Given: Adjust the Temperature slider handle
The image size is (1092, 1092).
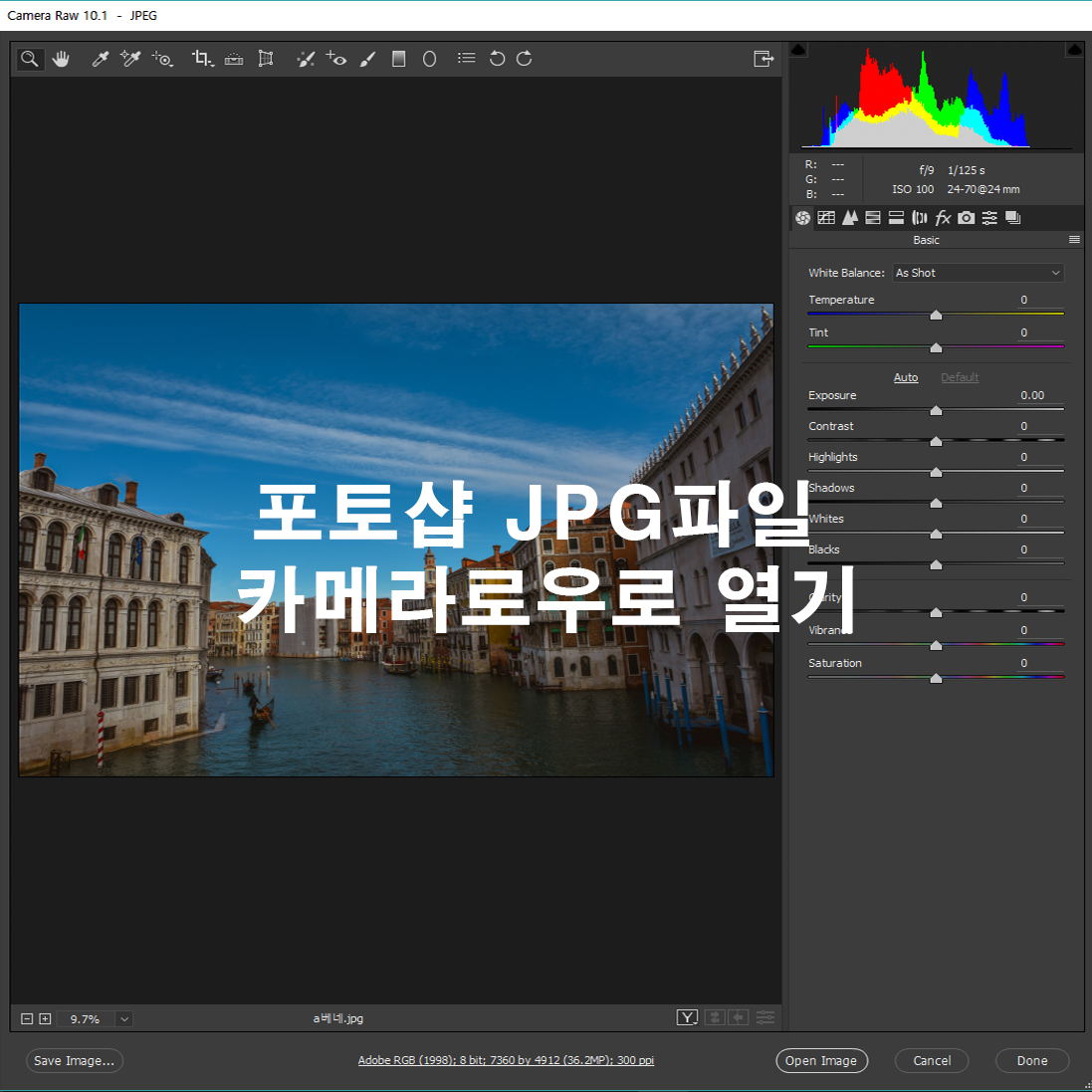Looking at the screenshot, I should pos(936,316).
